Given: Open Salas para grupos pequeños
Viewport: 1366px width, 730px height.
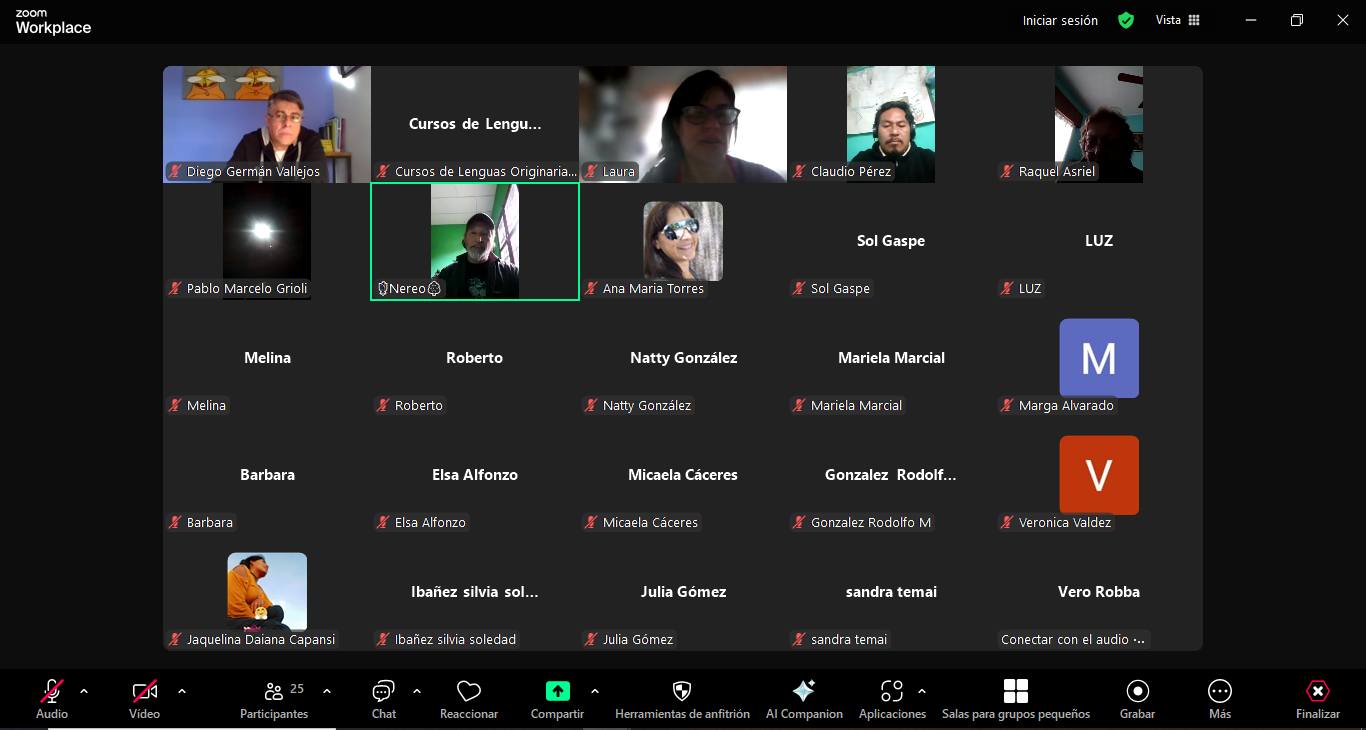Looking at the screenshot, I should click(x=1015, y=699).
